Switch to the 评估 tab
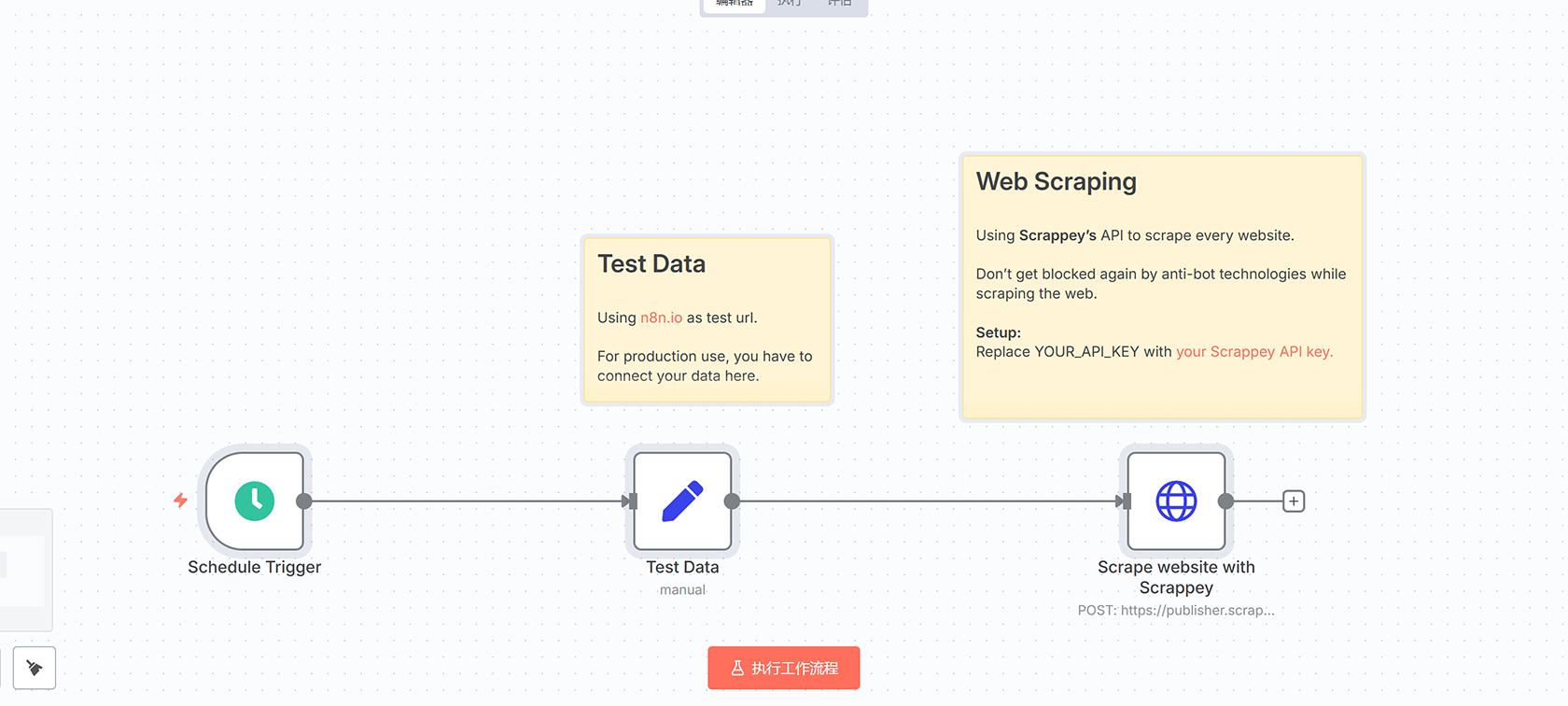Image resolution: width=1568 pixels, height=706 pixels. 840,4
